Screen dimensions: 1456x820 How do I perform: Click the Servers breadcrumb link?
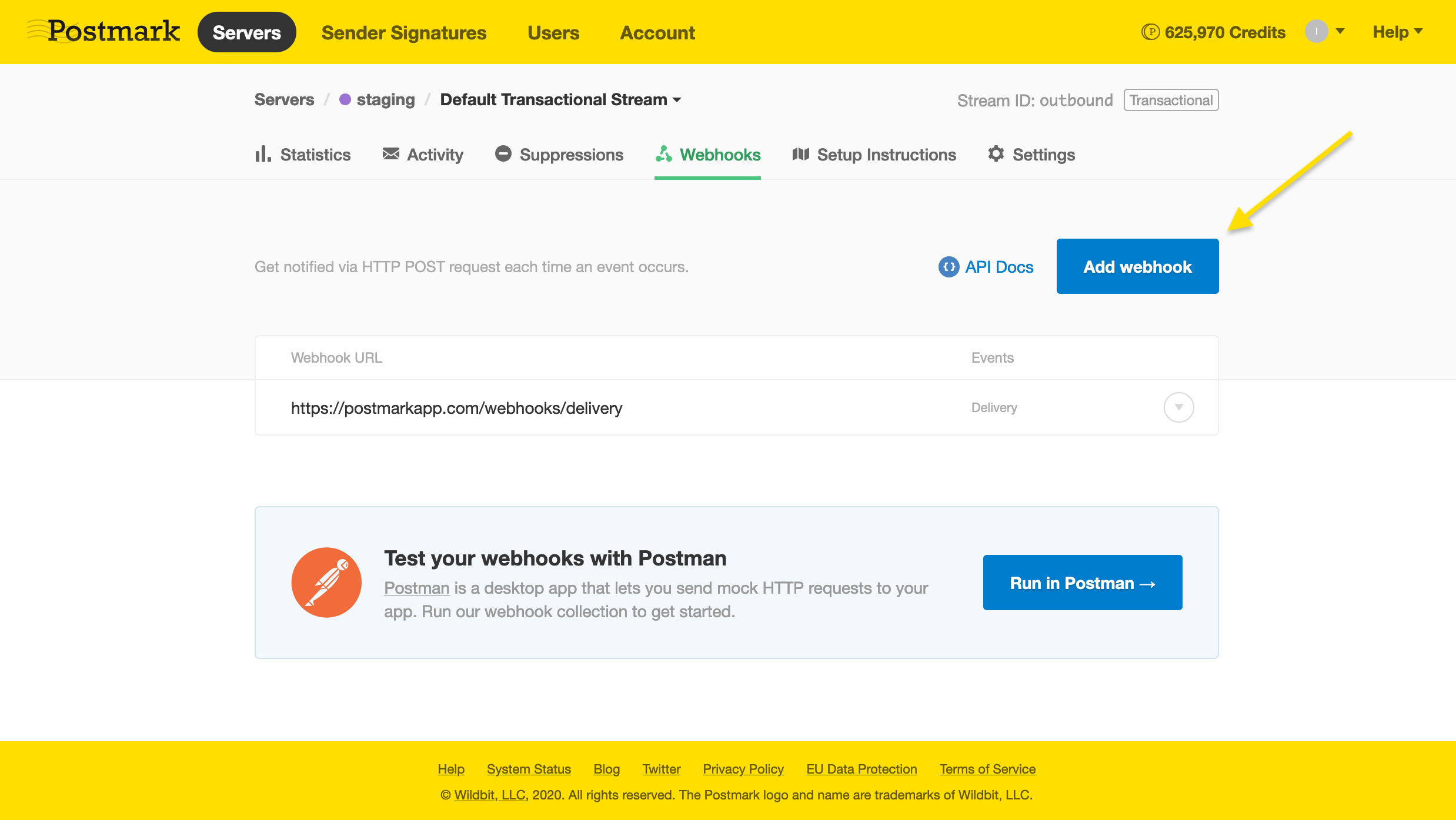coord(284,100)
